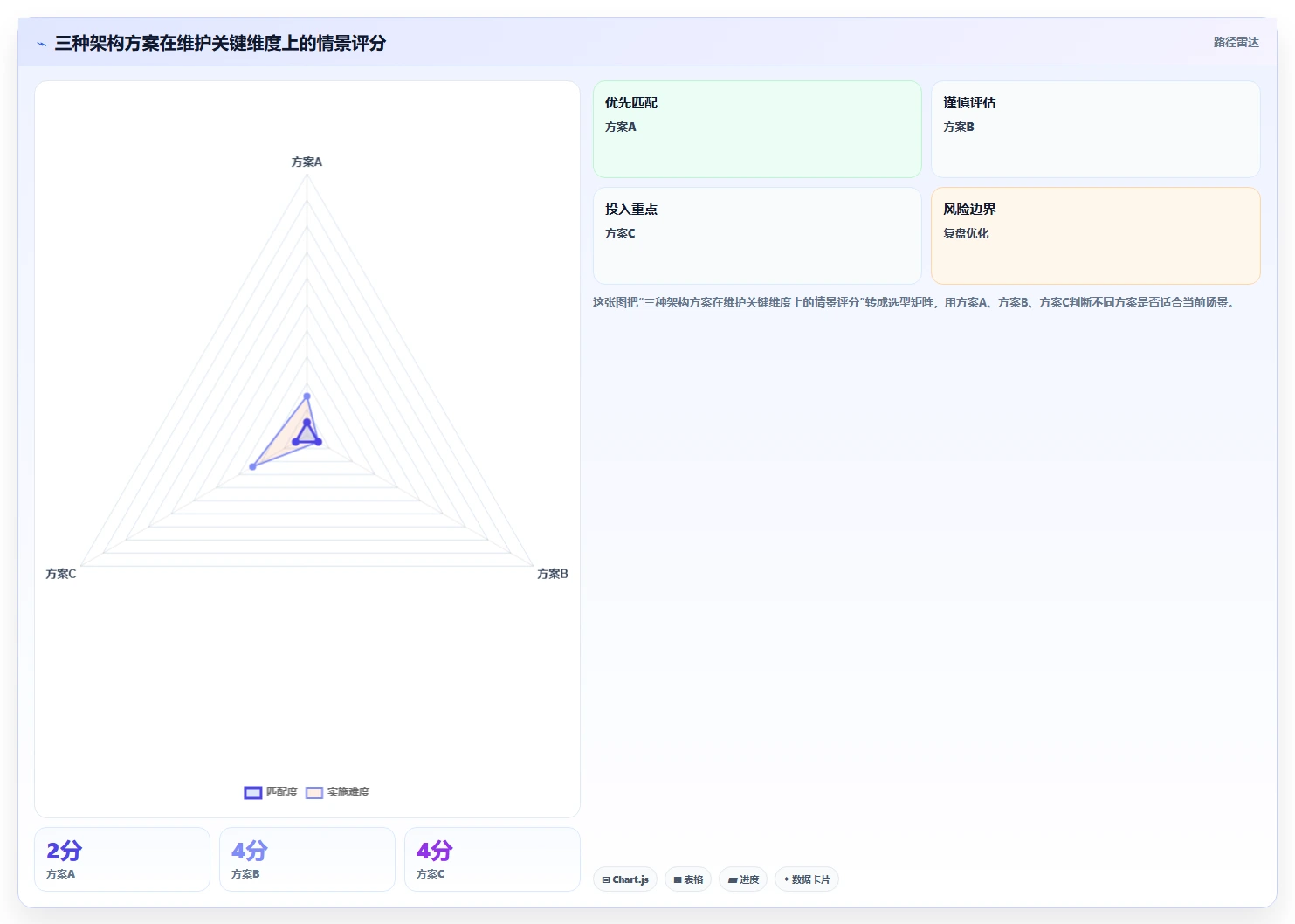Click 复盘优化 text in 风险边界 card
The image size is (1295, 924).
pos(966,233)
